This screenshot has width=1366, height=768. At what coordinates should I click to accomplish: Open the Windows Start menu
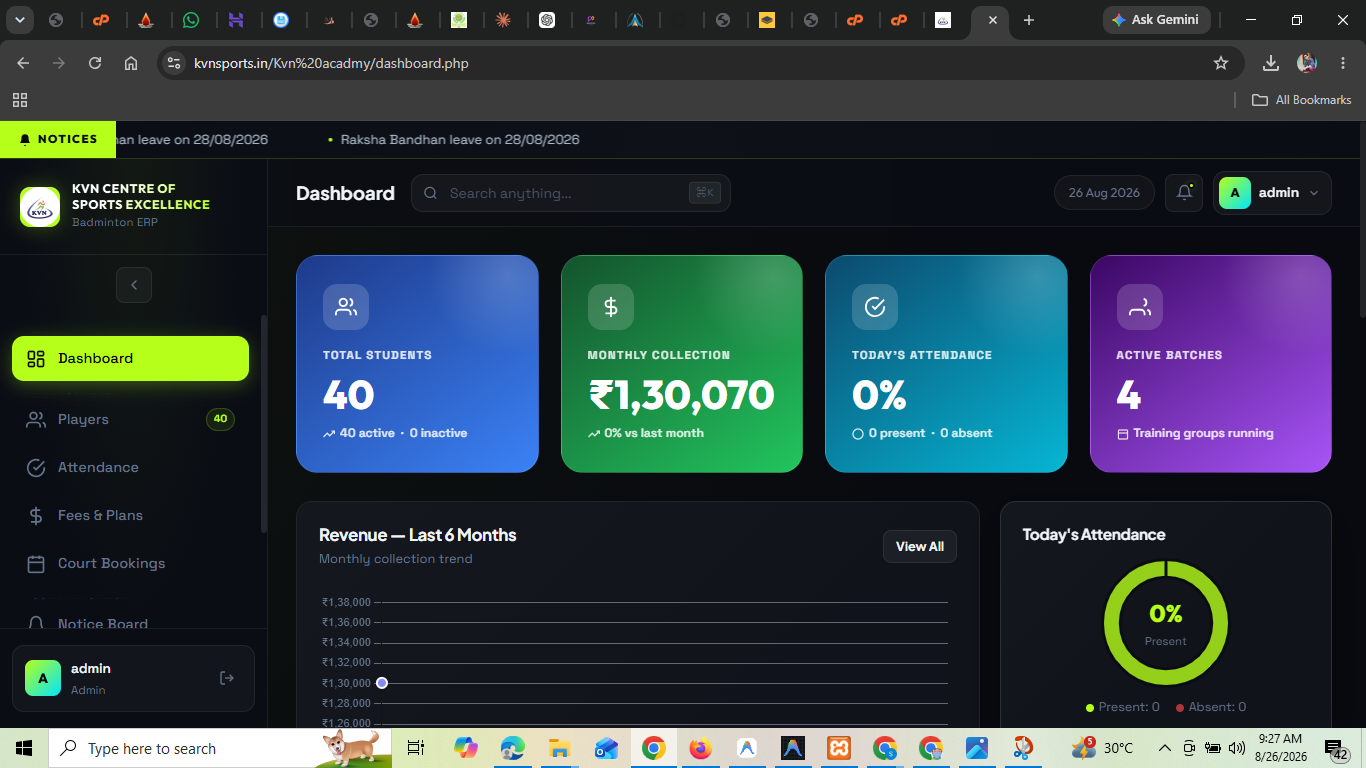[x=24, y=748]
